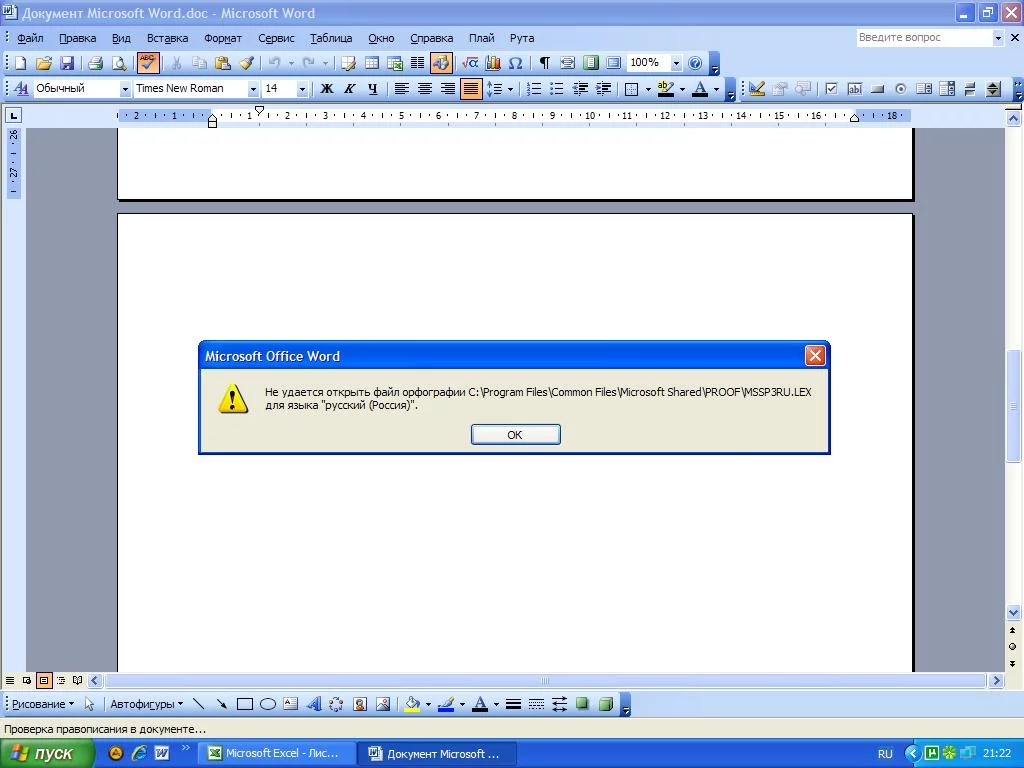Toggle Italic (К) formatting
1024x768 pixels.
pyautogui.click(x=349, y=89)
